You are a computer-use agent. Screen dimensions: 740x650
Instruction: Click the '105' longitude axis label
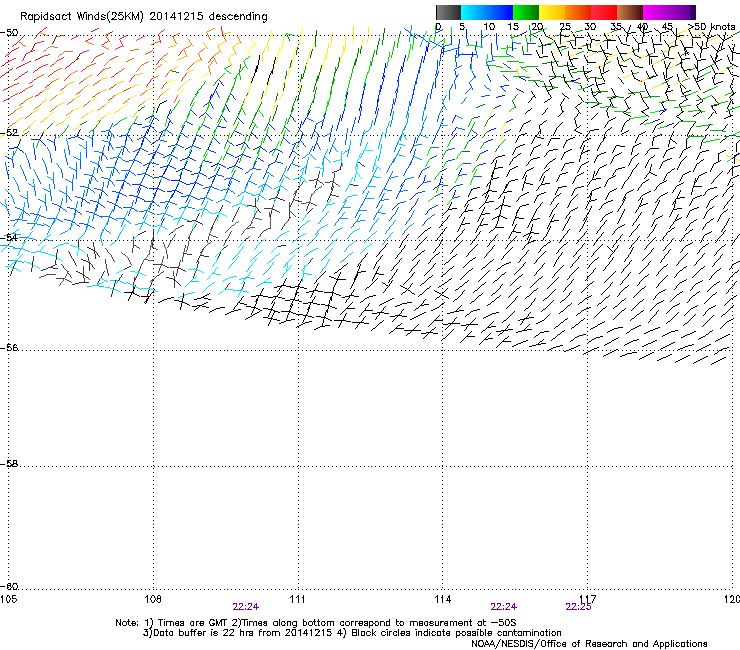tap(8, 599)
